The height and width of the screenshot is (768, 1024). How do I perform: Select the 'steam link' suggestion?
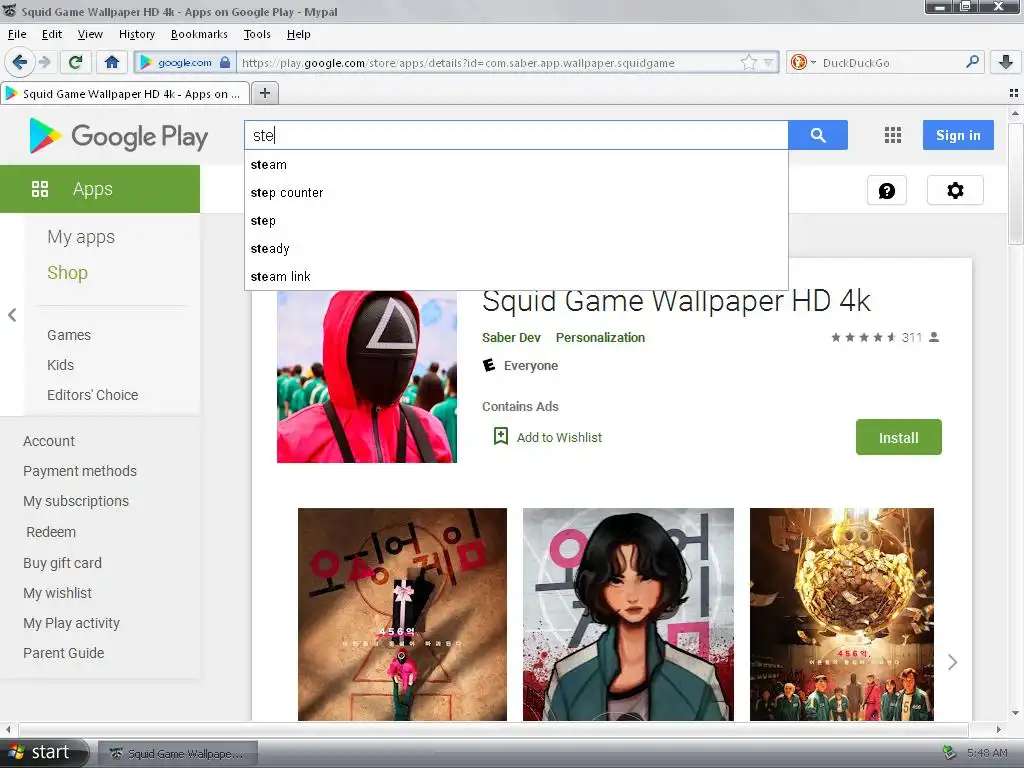coord(516,277)
